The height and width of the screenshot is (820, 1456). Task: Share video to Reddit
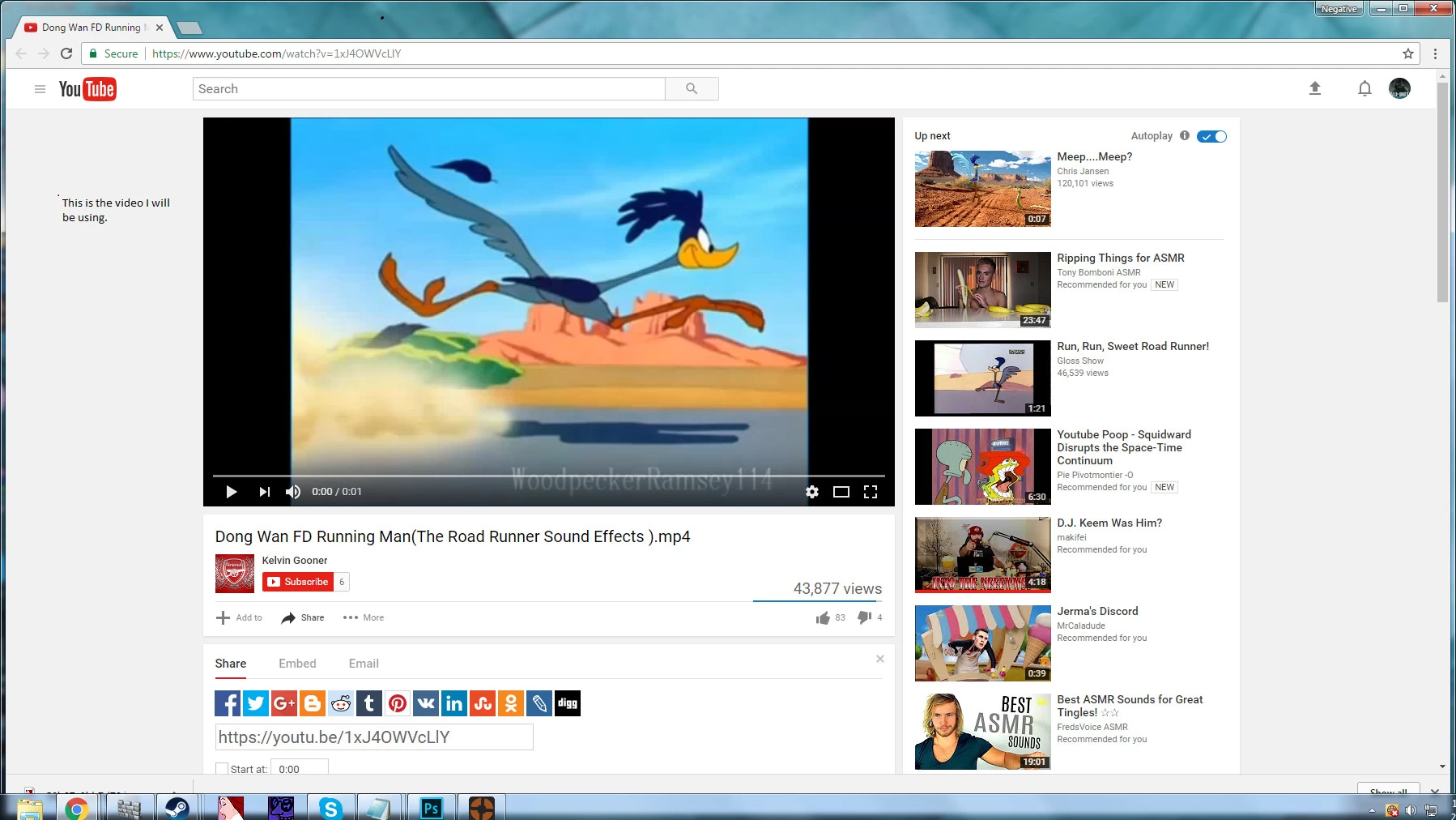coord(341,703)
